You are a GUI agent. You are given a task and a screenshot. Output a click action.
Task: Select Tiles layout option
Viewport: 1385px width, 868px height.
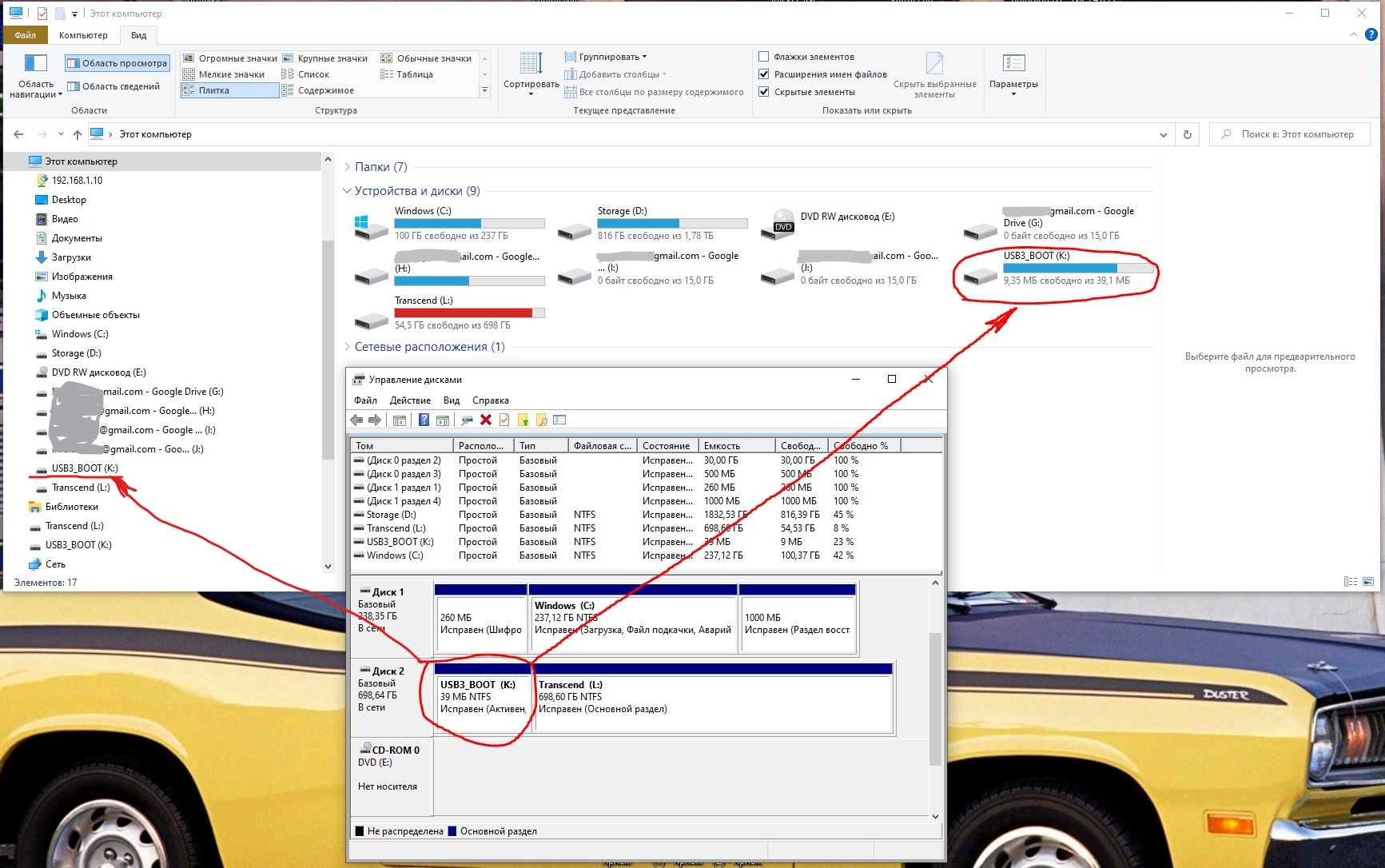pyautogui.click(x=229, y=90)
